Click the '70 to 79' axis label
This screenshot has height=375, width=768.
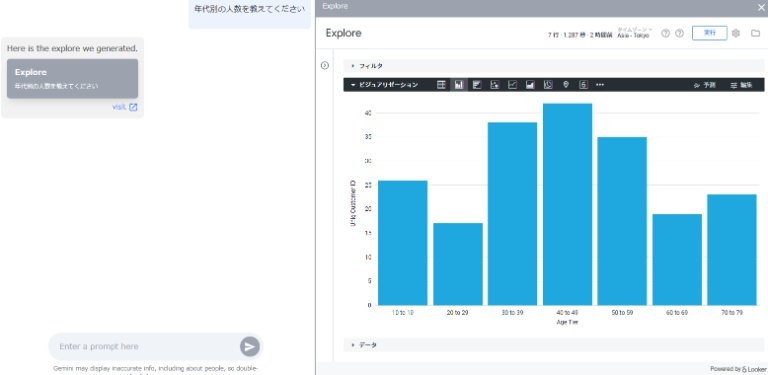click(x=732, y=312)
